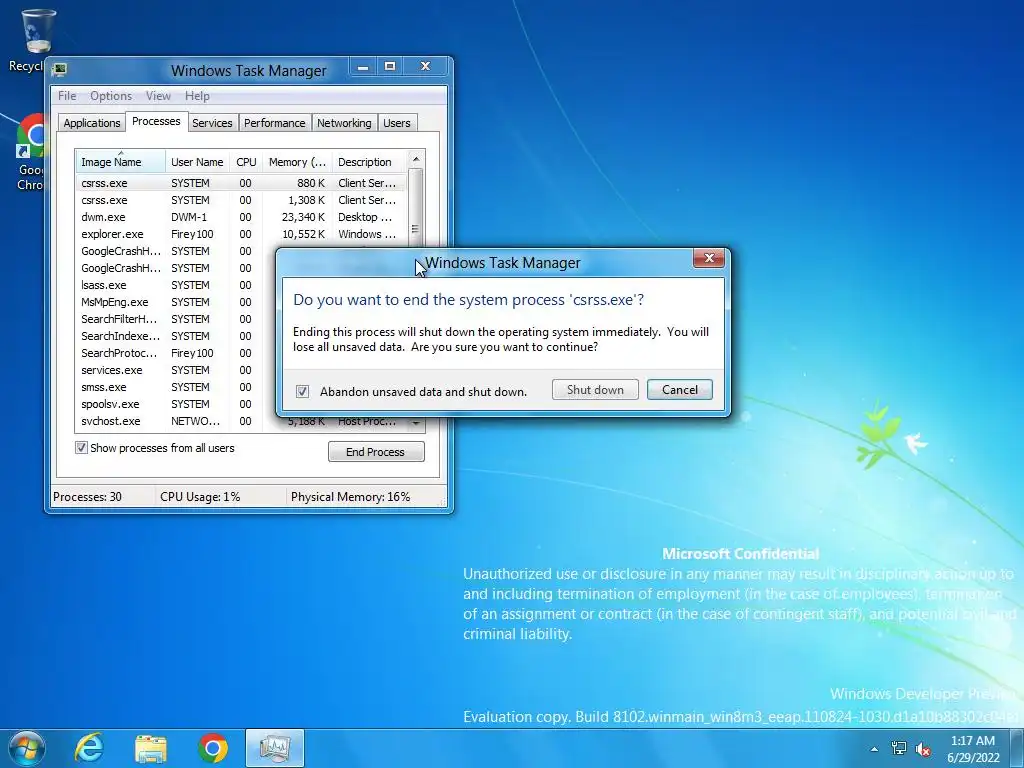Select the SearchIndexe... process row
The height and width of the screenshot is (768, 1024).
click(175, 336)
